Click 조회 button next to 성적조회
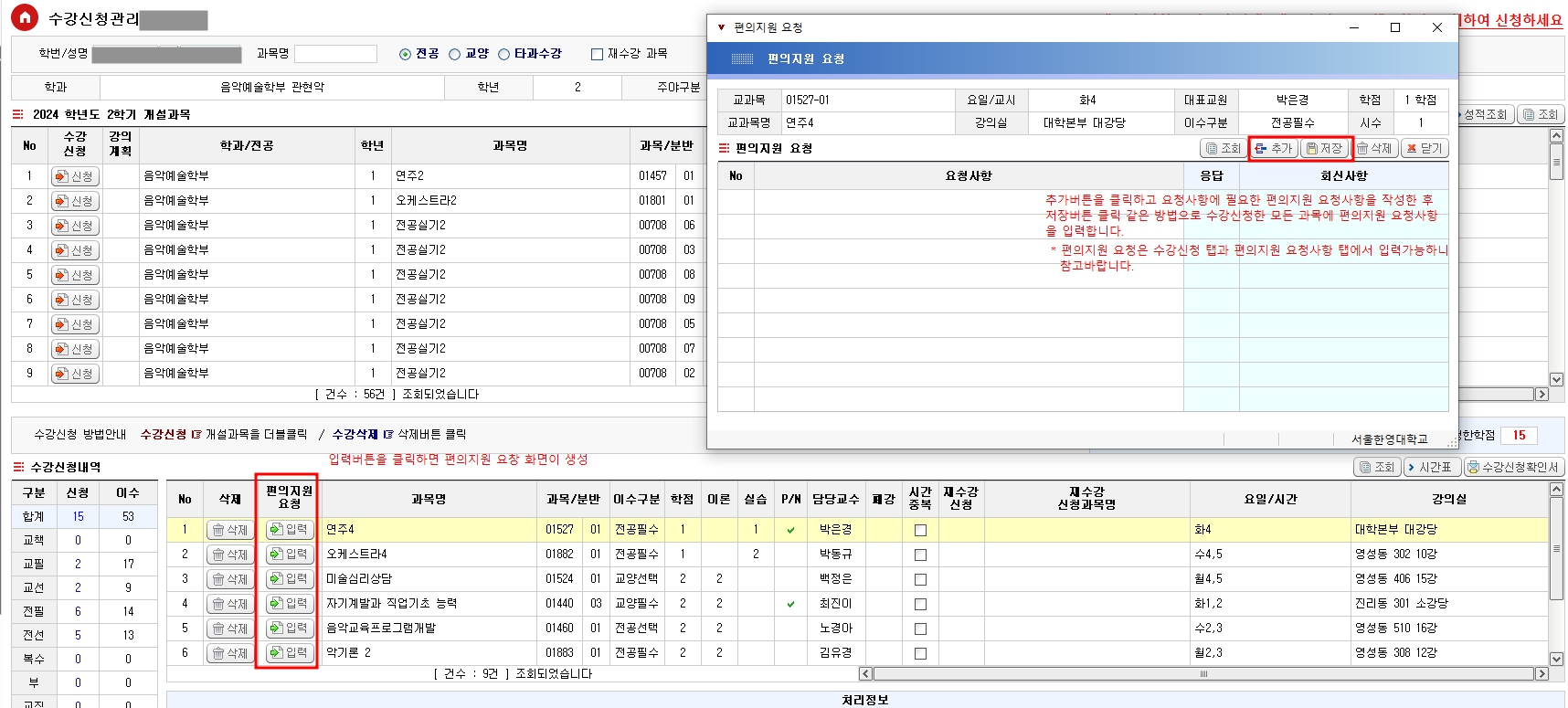Viewport: 1568px width, 708px height. click(1541, 114)
